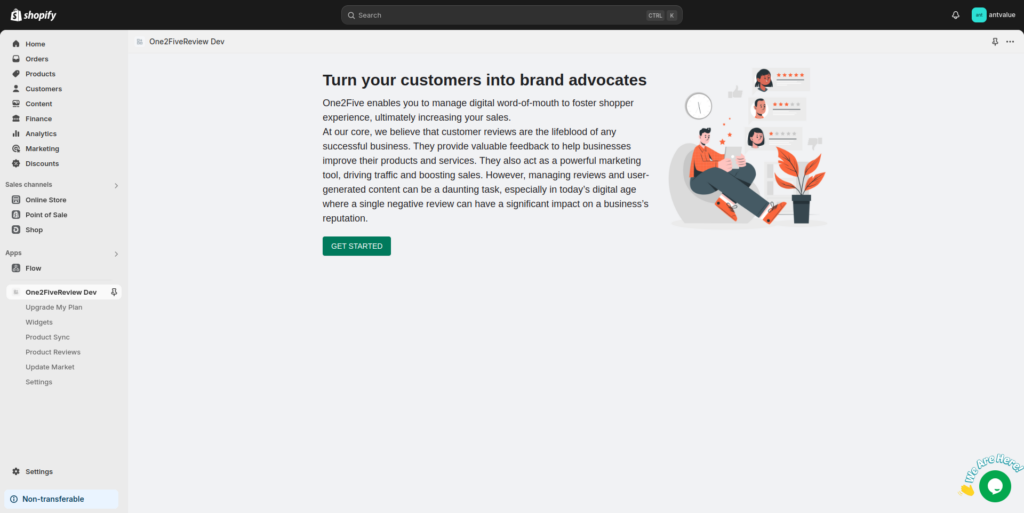The height and width of the screenshot is (513, 1024).
Task: Go to Orders in the sidebar
Action: click(x=36, y=59)
